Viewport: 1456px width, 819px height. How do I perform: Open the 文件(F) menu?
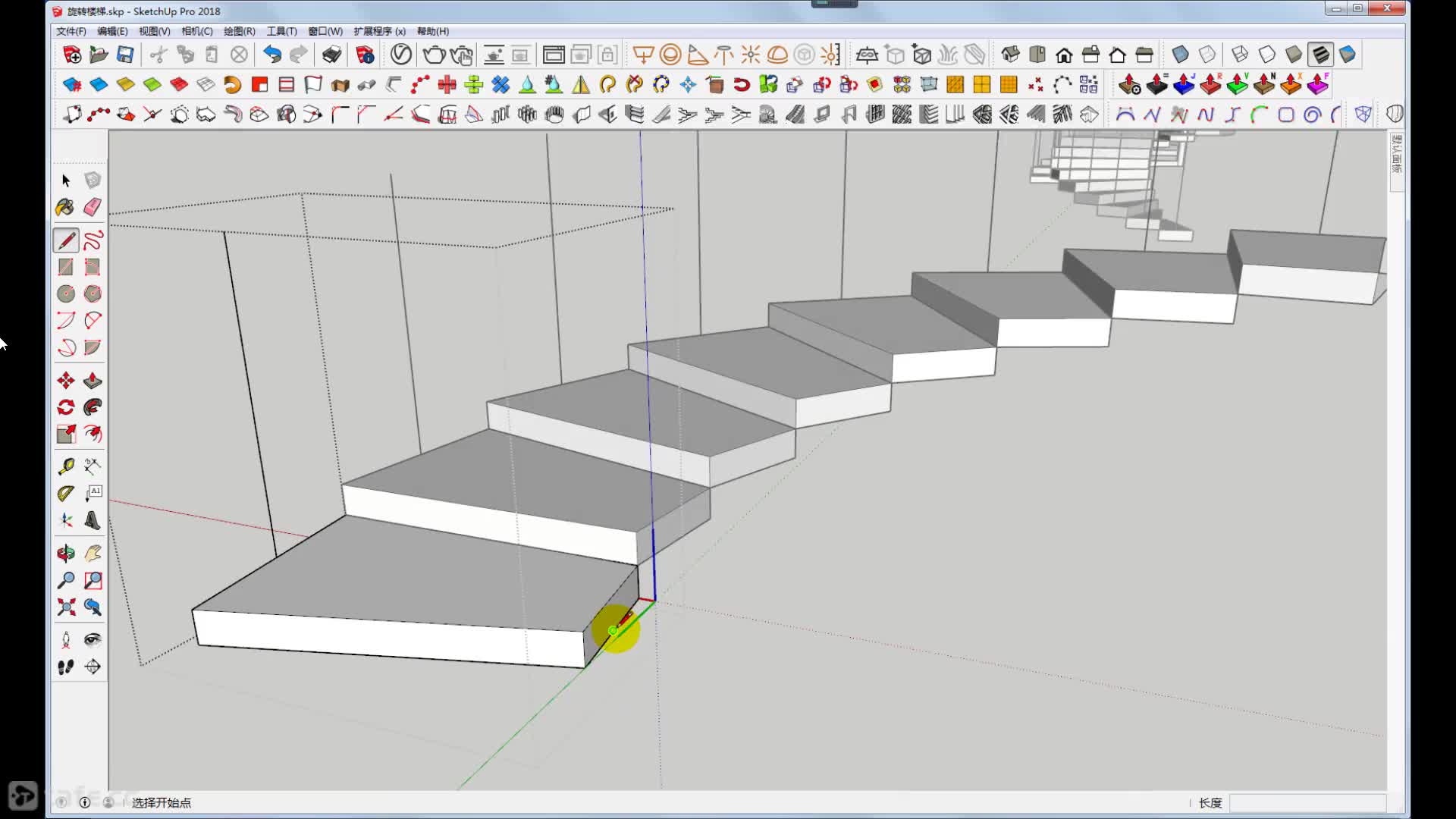[71, 31]
